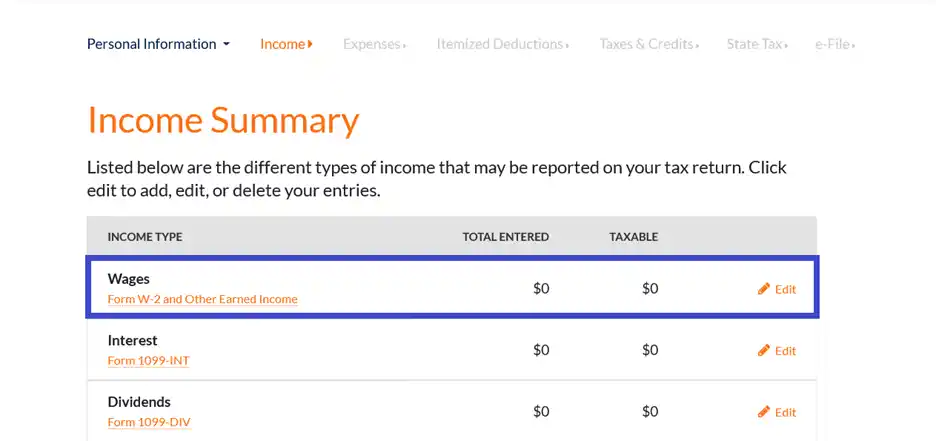
Task: Select the Wages row title
Action: [x=129, y=279]
